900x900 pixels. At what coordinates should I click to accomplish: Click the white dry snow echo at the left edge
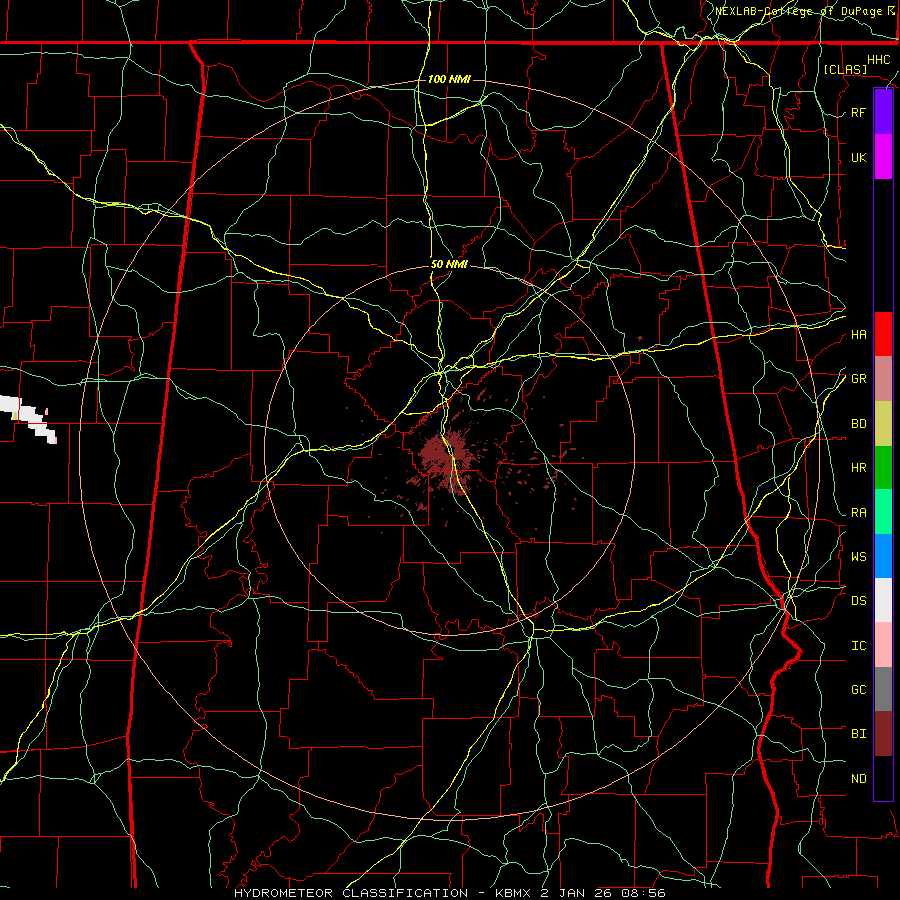[28, 419]
